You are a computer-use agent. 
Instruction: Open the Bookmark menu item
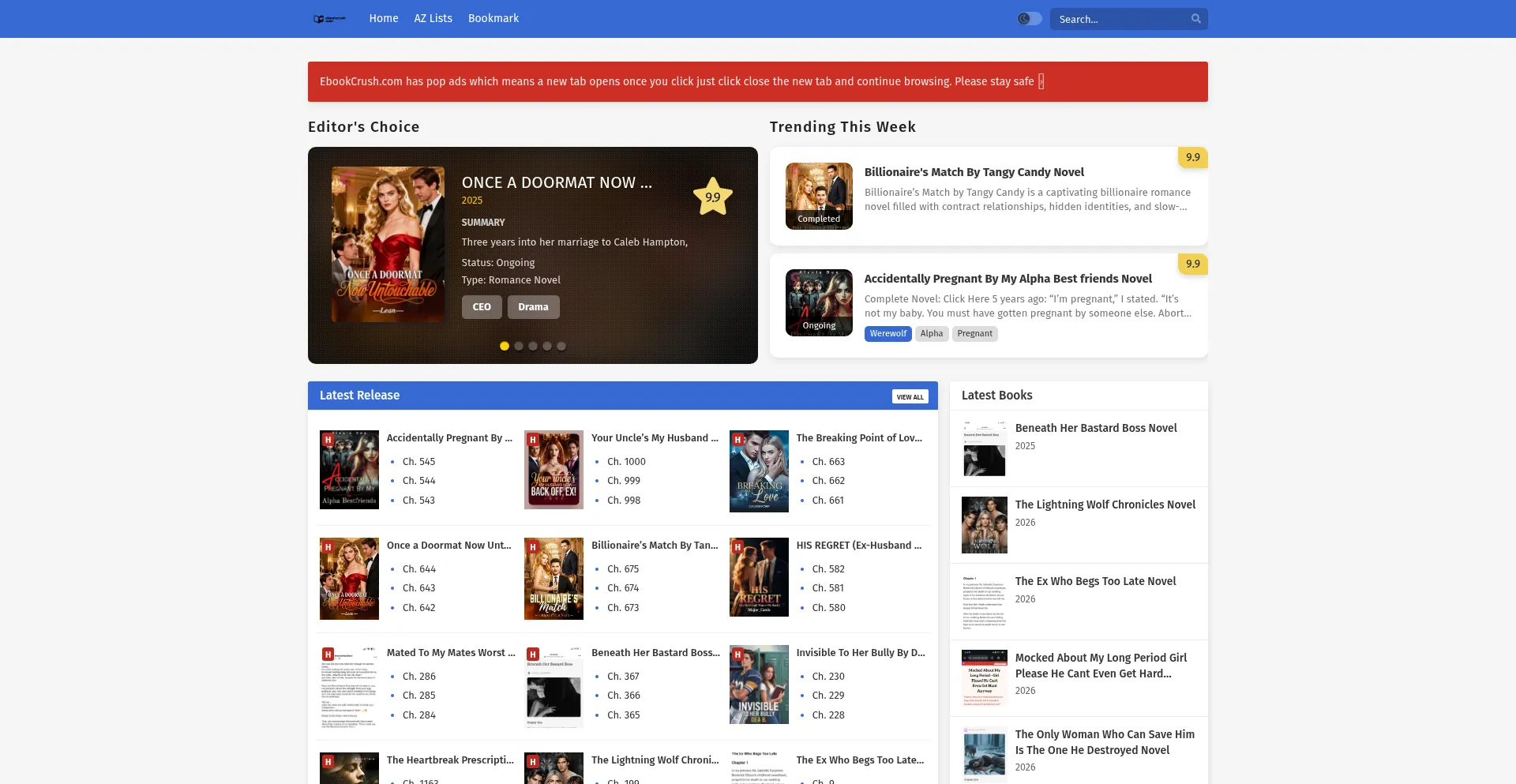[493, 18]
